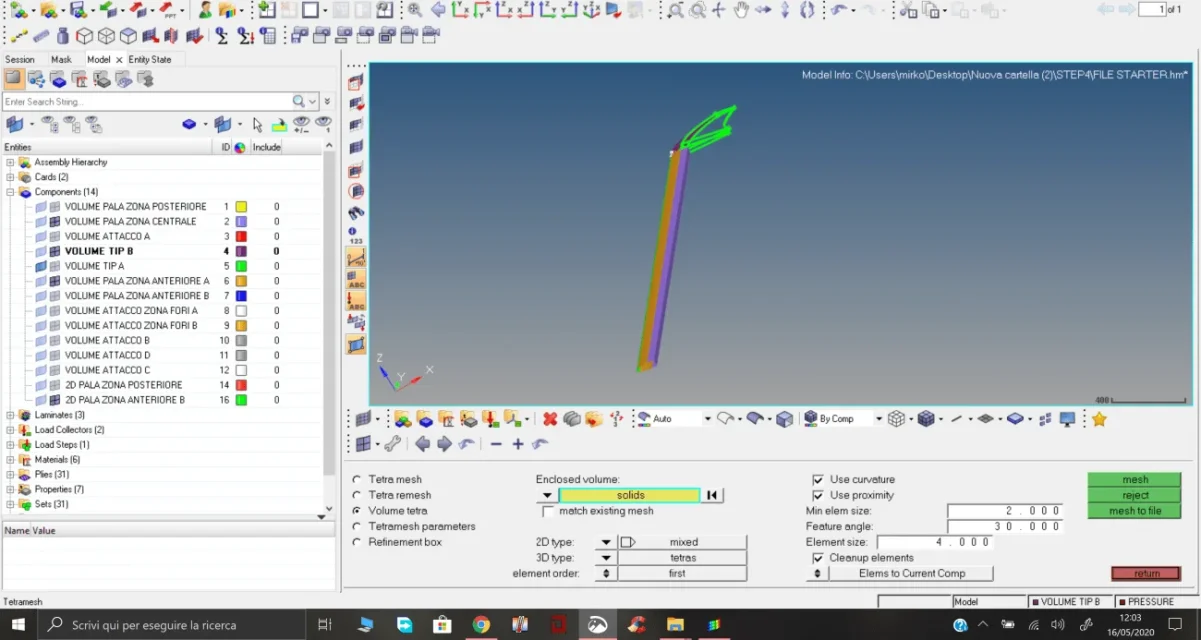The width and height of the screenshot is (1201, 640).
Task: Click the undo arrow icon
Action: (838, 10)
